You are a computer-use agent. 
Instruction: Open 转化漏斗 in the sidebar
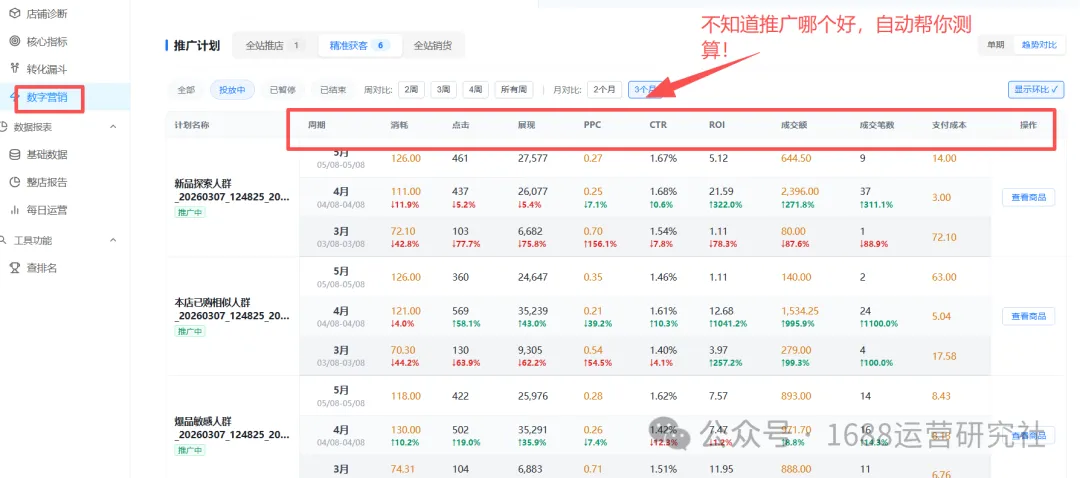click(x=47, y=69)
